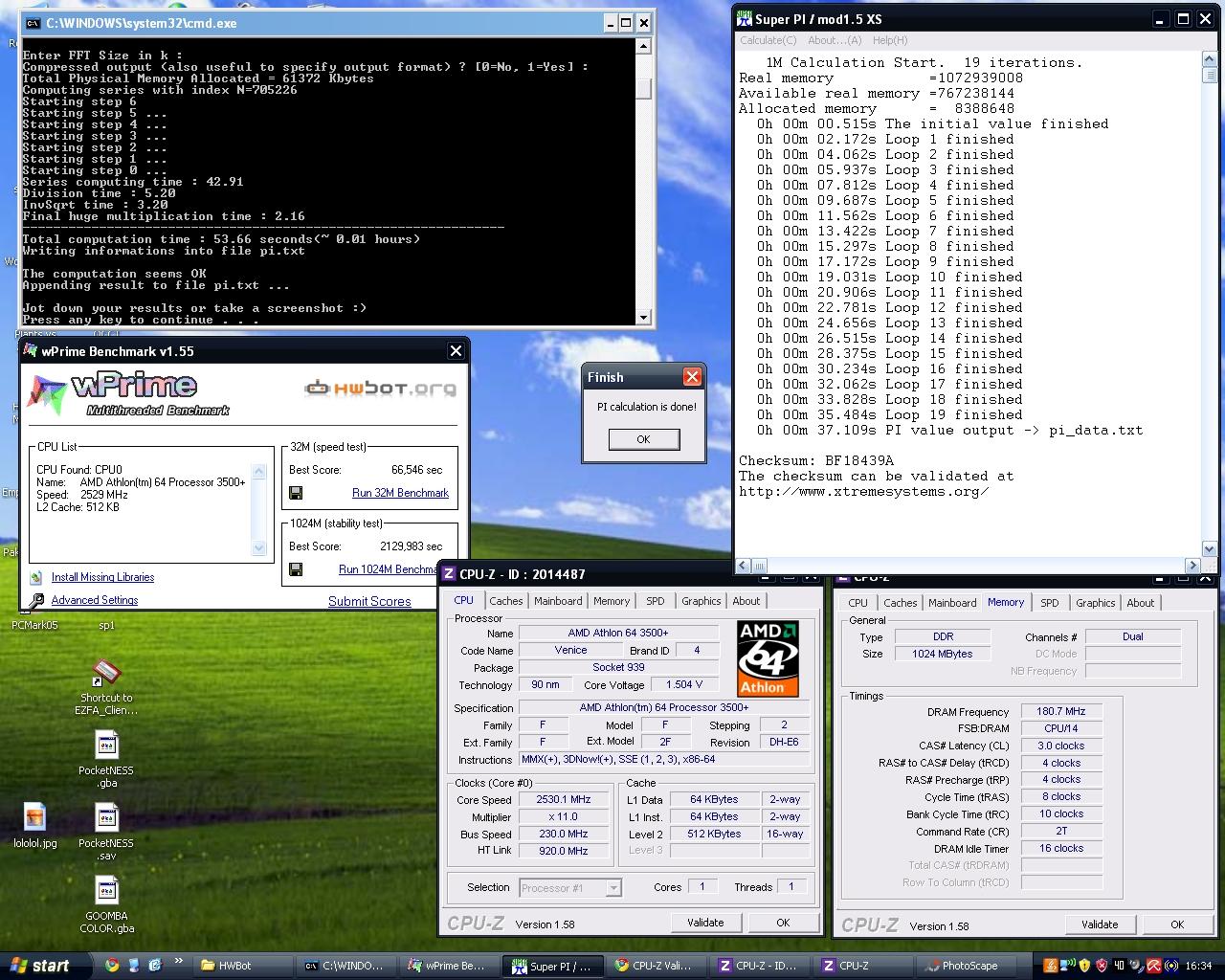1225x980 pixels.
Task: Click OK in the CPU-Z ID window
Action: pos(783,923)
